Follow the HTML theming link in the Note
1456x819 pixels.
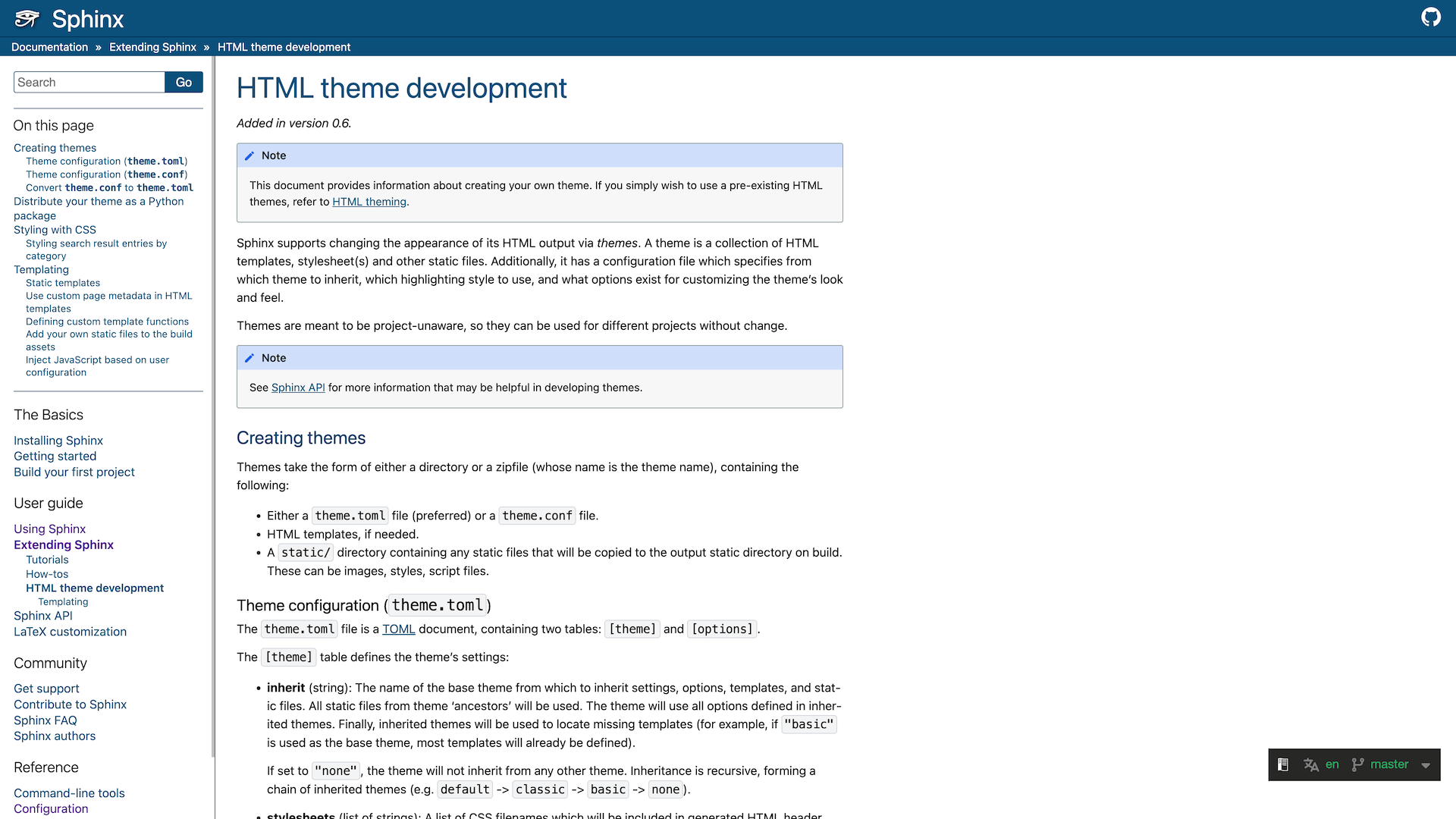click(369, 202)
